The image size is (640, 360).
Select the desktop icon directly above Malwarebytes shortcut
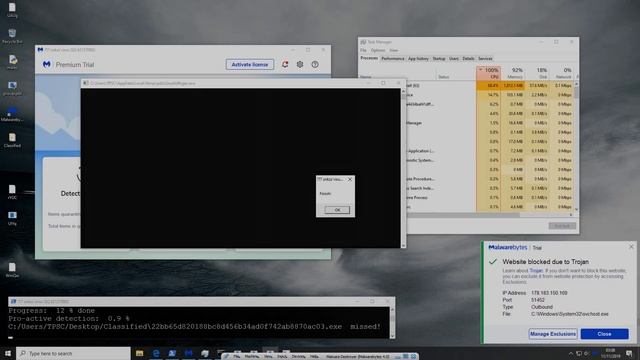point(12,88)
